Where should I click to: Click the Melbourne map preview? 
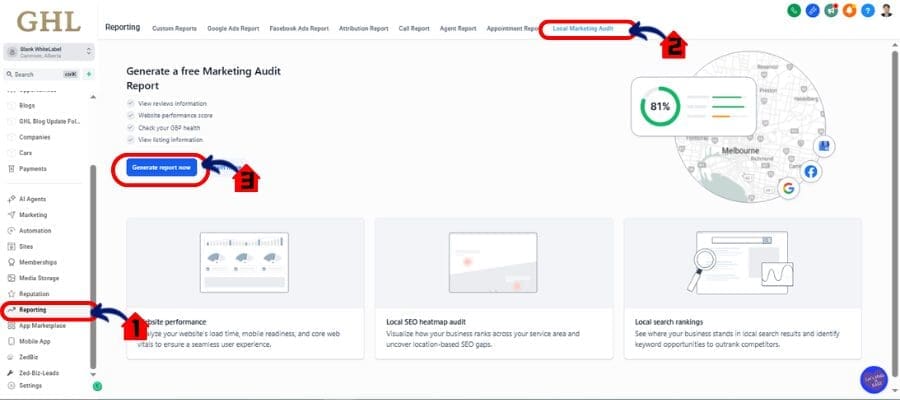coord(752,126)
